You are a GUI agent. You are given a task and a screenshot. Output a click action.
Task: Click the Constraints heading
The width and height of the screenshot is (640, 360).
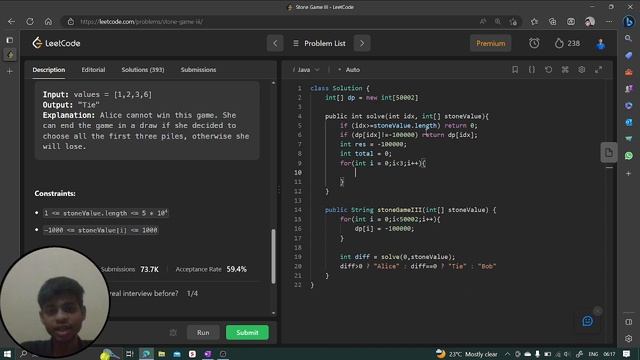point(55,193)
